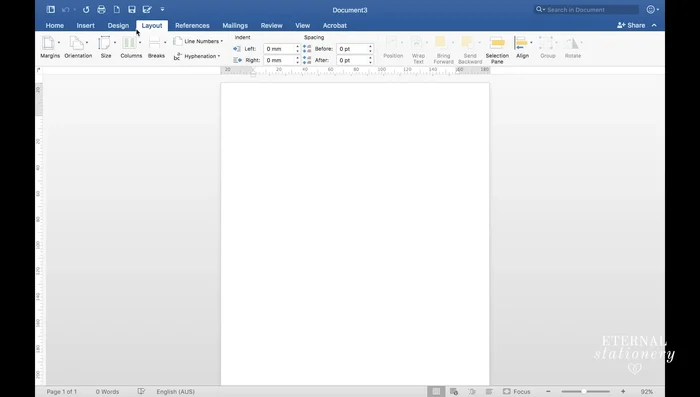The height and width of the screenshot is (397, 700).
Task: Switch to Draft view
Action: pos(489,392)
